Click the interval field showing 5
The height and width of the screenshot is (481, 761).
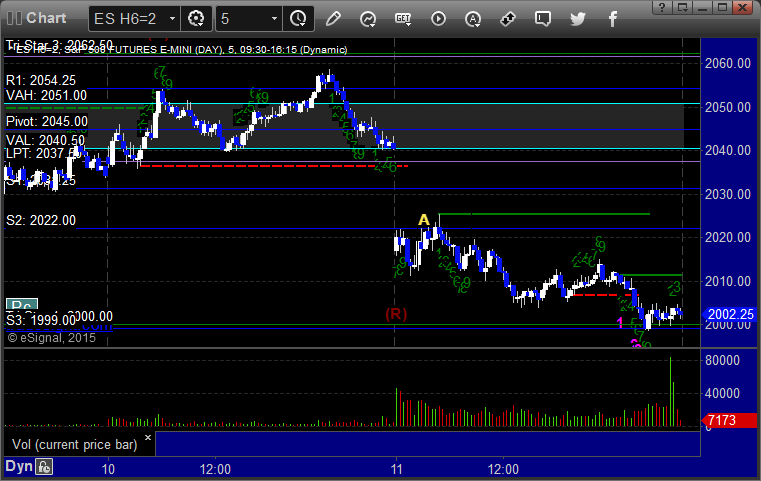click(245, 19)
